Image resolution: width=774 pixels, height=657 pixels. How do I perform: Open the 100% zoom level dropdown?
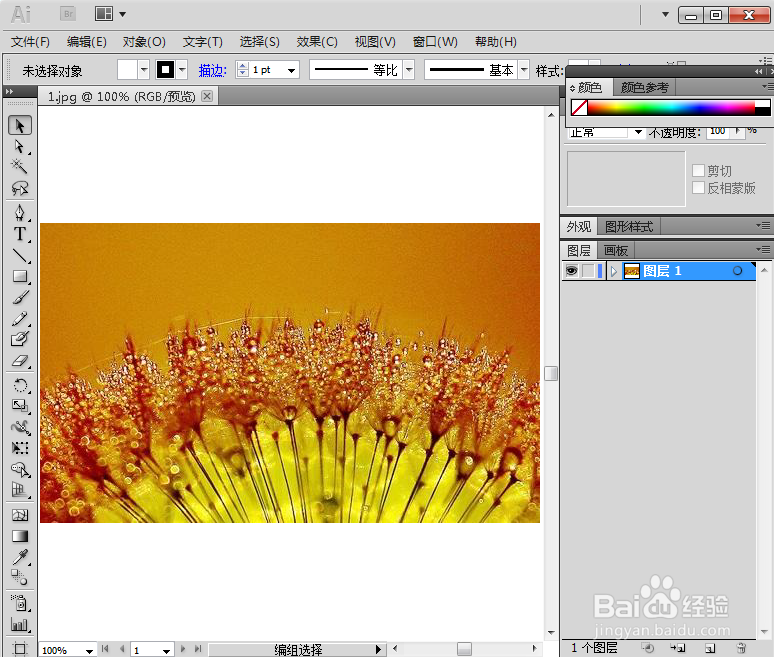(89, 651)
